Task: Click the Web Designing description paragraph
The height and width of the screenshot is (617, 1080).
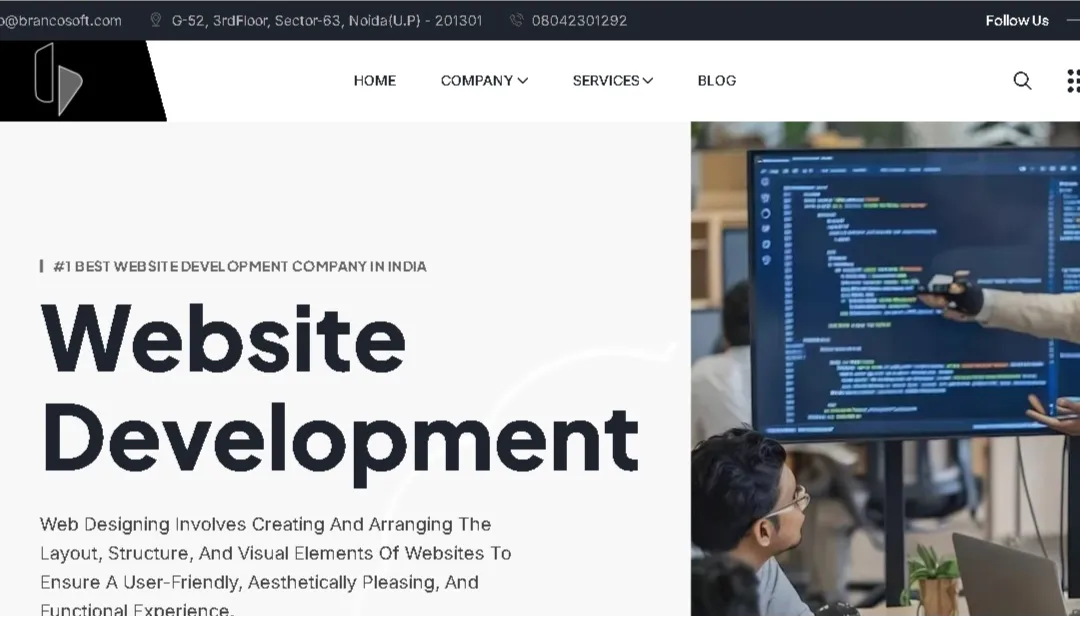Action: tap(275, 566)
